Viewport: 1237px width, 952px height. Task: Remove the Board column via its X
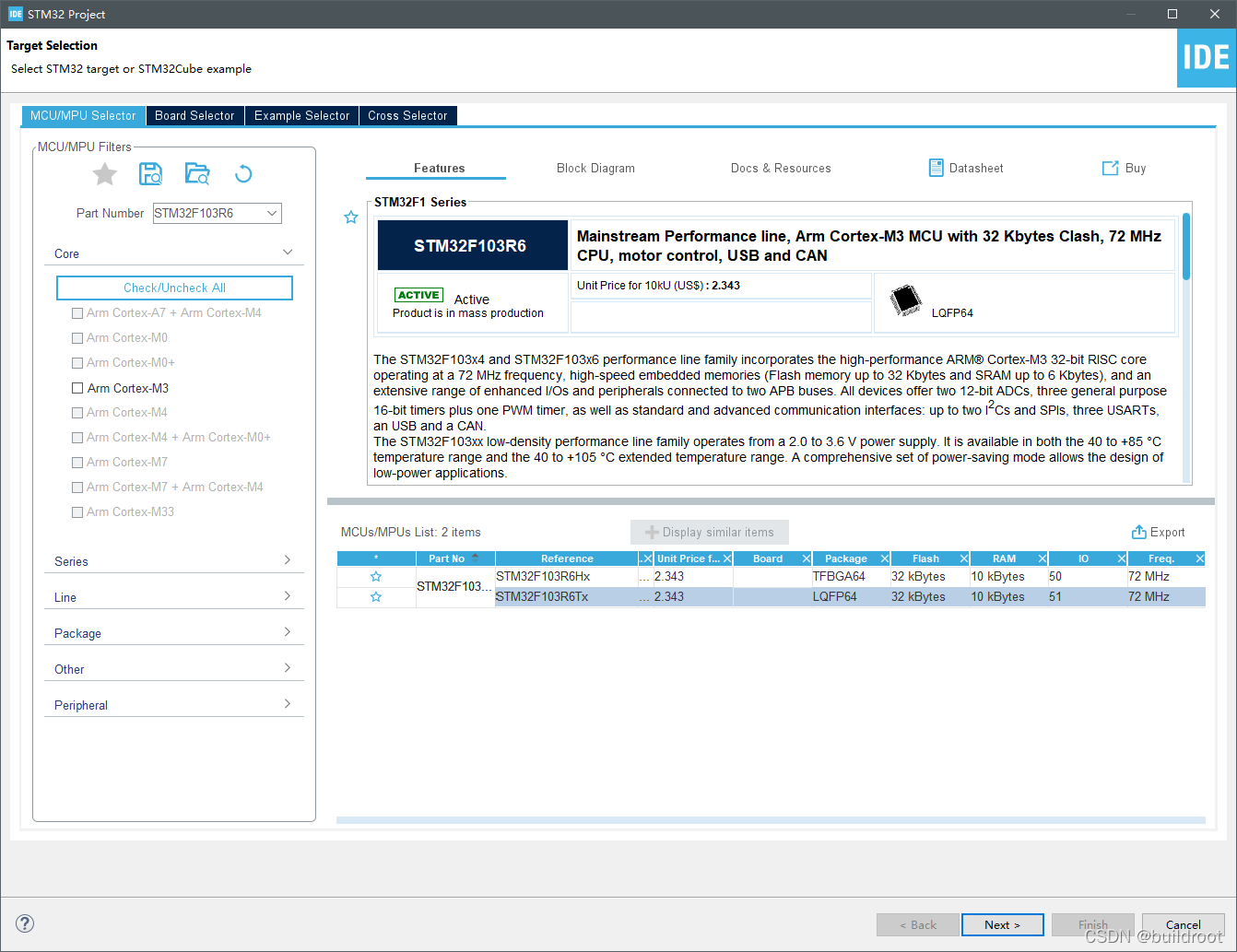[x=807, y=558]
